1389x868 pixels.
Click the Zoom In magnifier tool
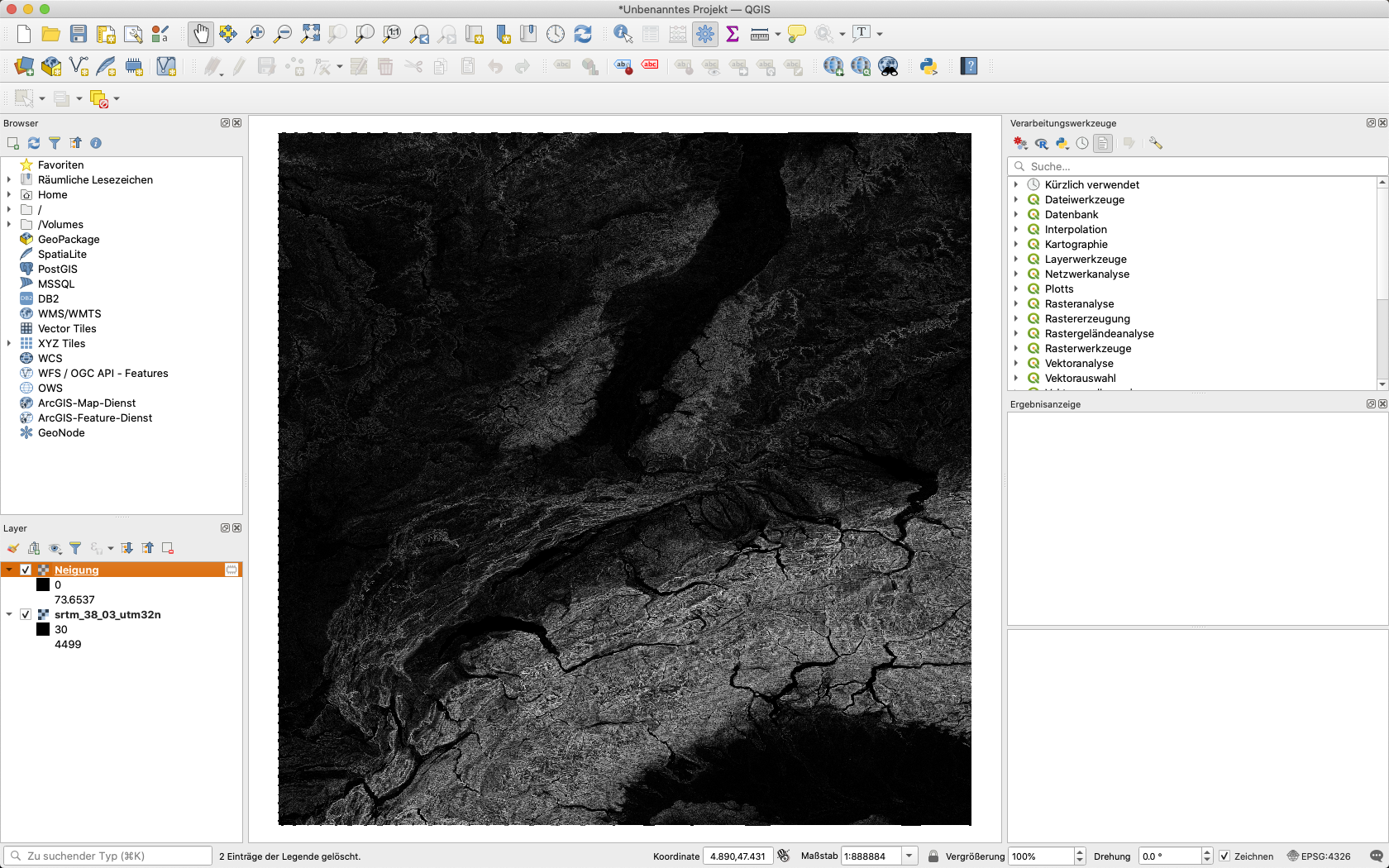point(255,34)
